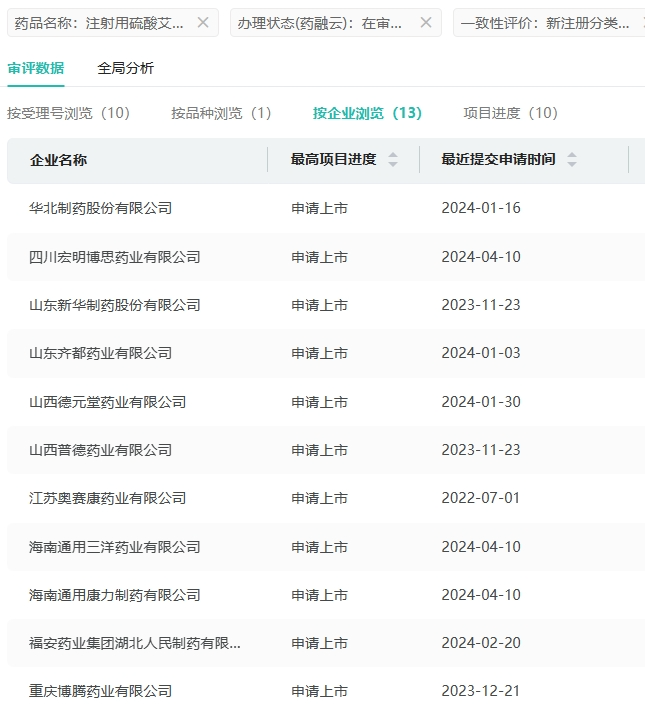This screenshot has width=645, height=711.
Task: Click 申请上市 in 山西德元堂 row
Action: click(x=319, y=402)
